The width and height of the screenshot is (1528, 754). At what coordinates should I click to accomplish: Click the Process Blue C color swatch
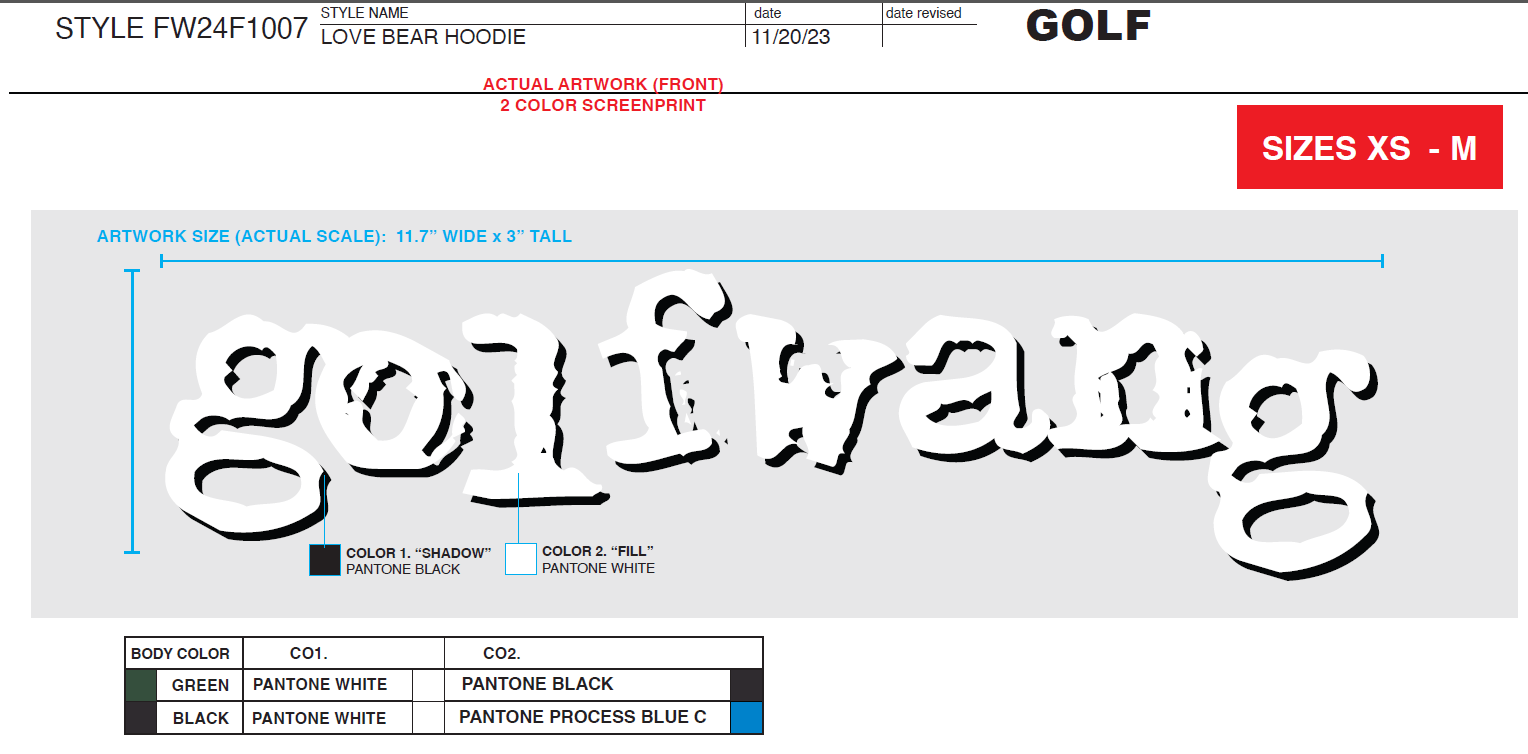747,718
